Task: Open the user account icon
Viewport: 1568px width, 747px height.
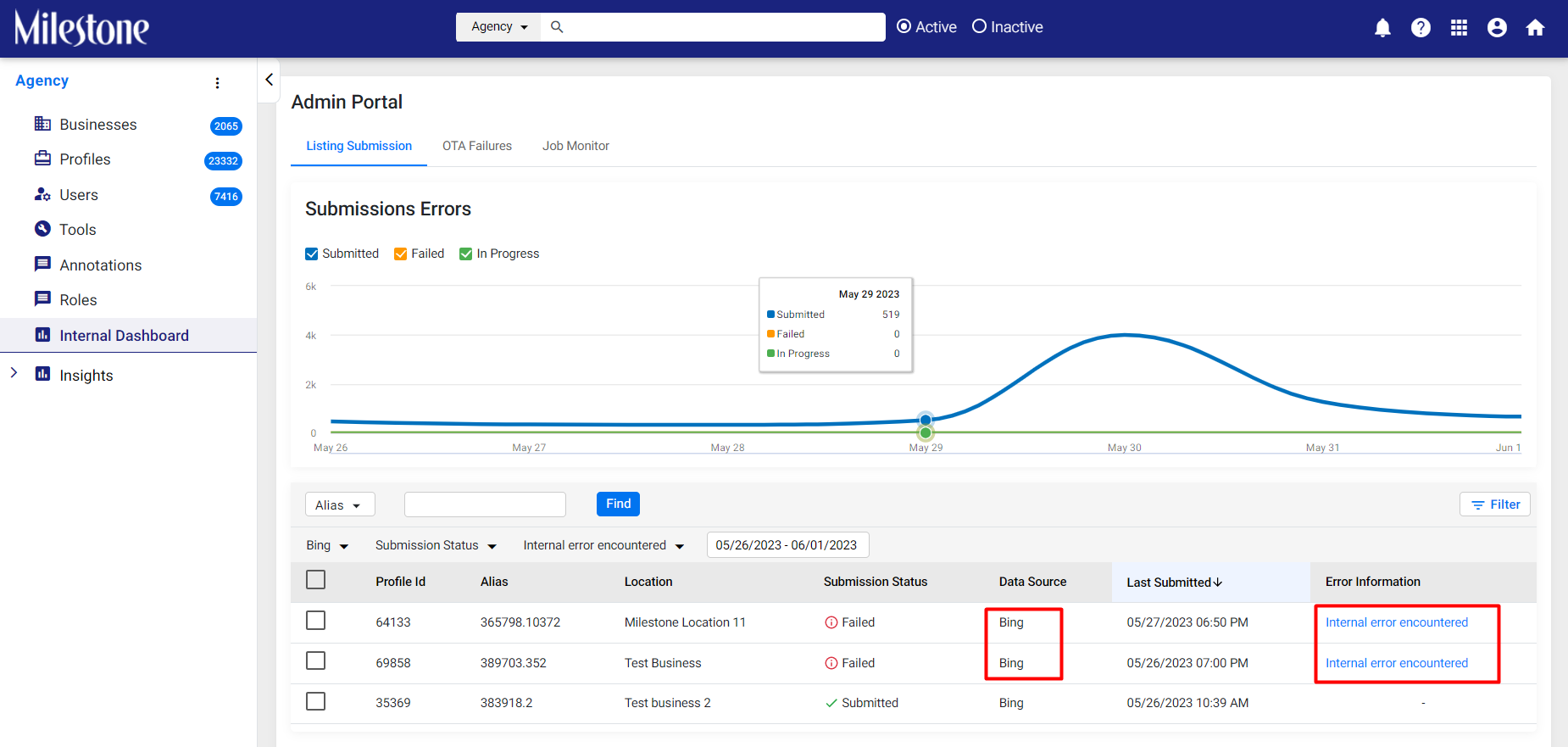Action: [x=1497, y=28]
